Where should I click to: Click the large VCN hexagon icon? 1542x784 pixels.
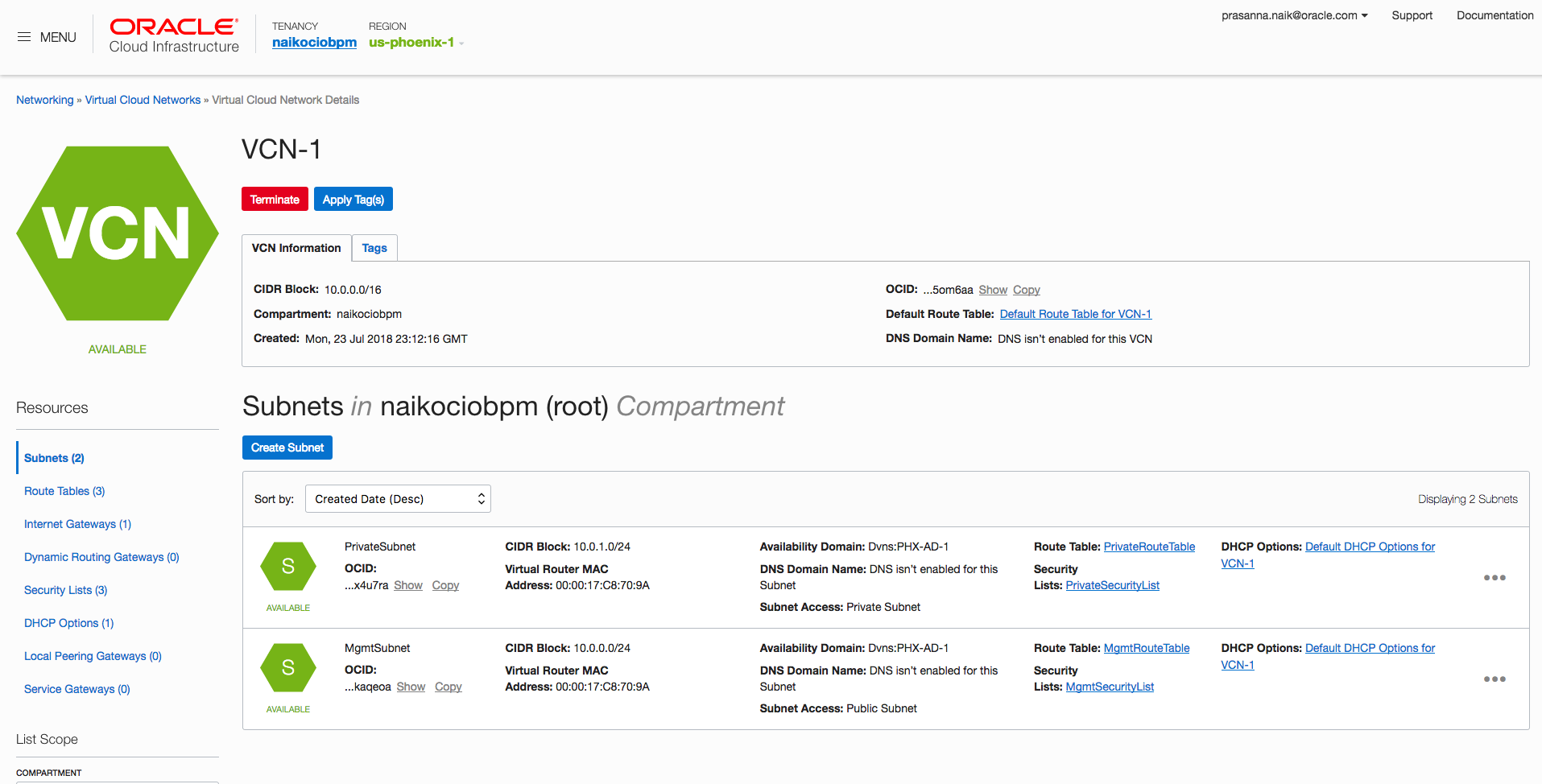pos(118,233)
